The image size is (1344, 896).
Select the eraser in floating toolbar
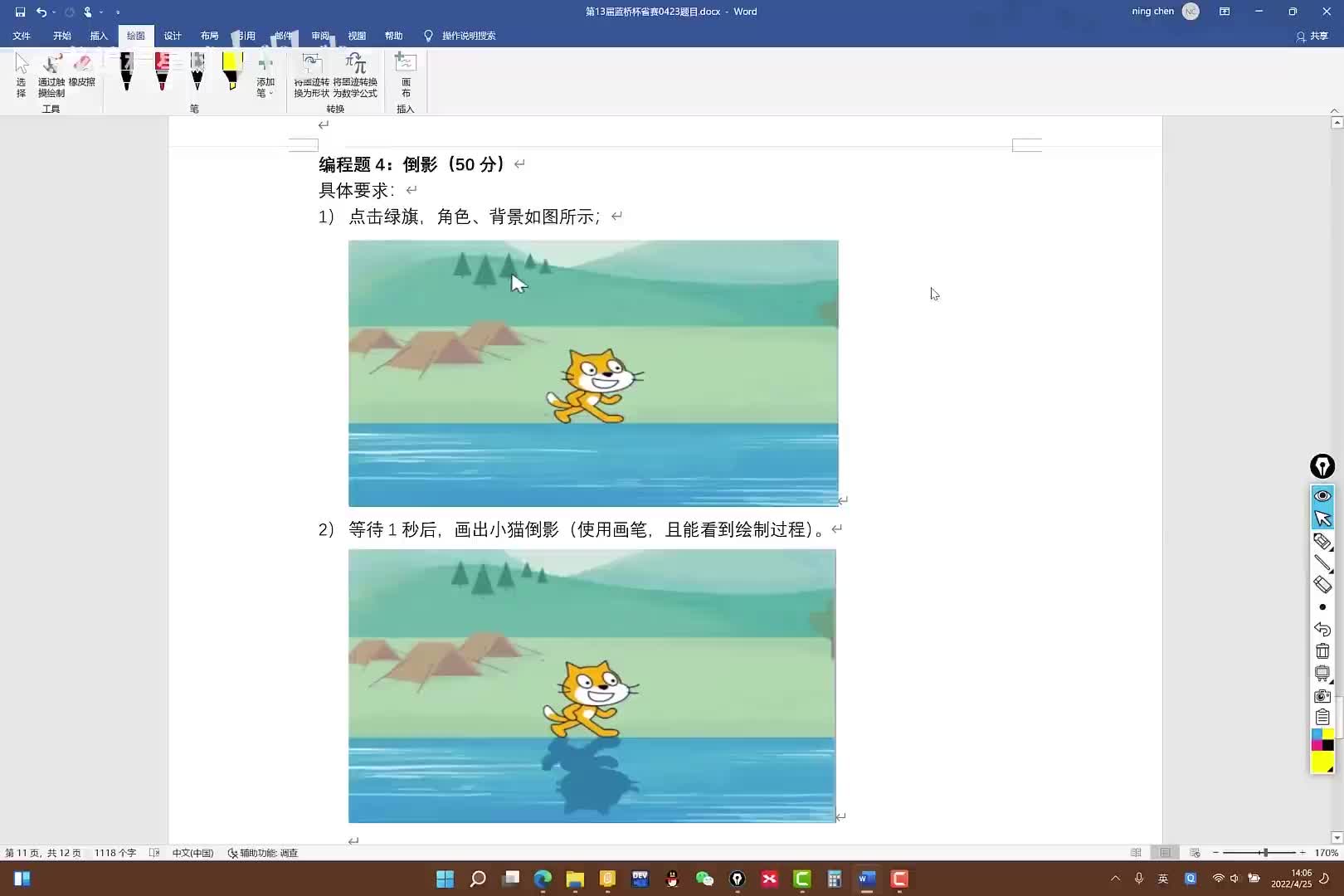coord(1322,585)
